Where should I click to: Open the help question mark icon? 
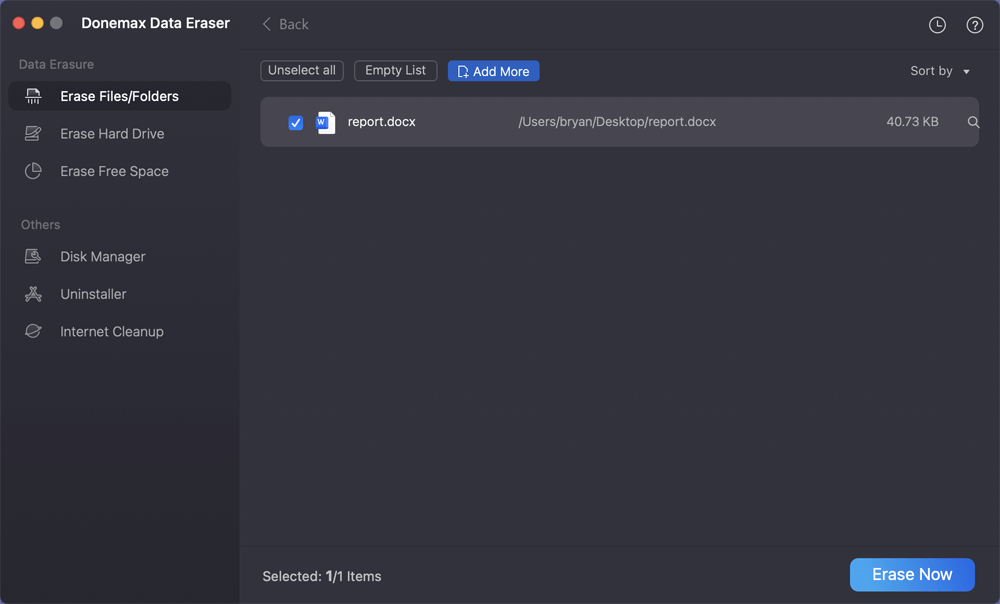[x=975, y=24]
